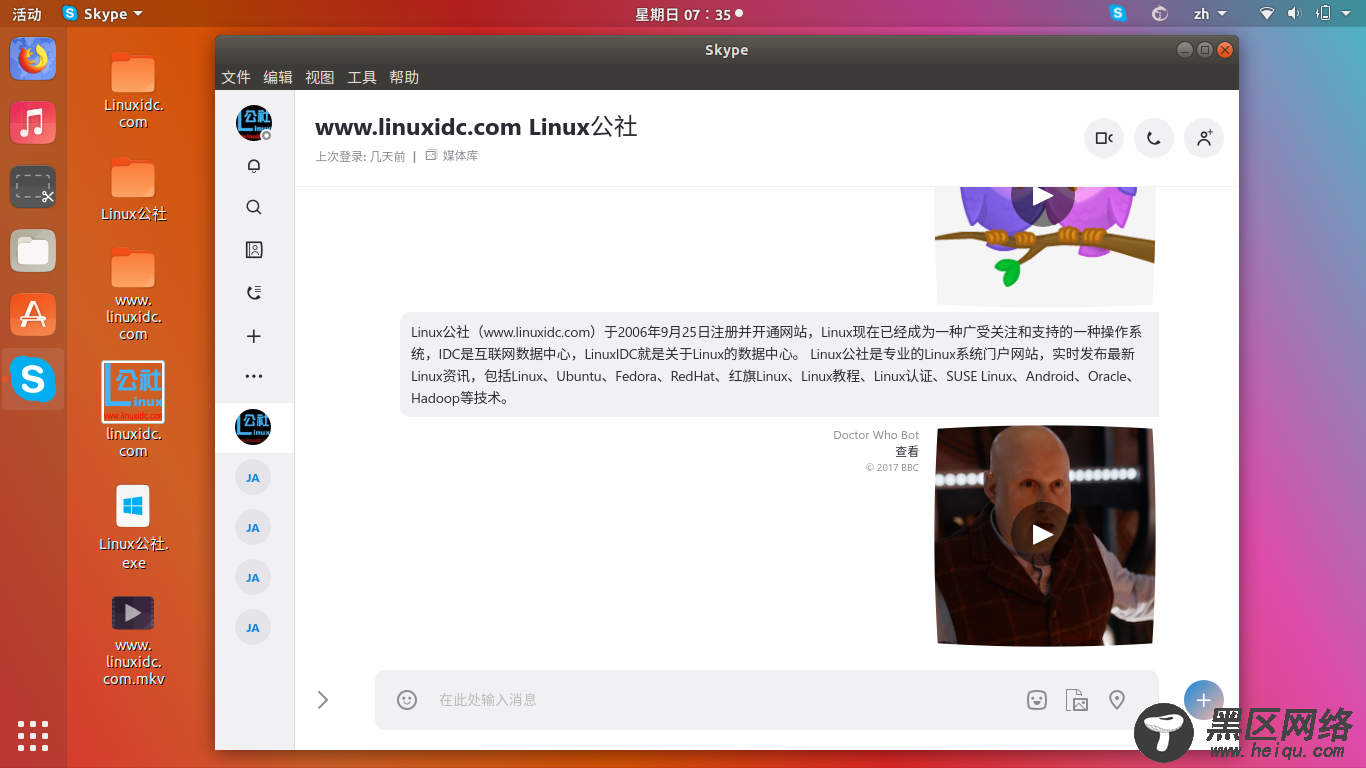Select the second JA contact
The image size is (1366, 768).
click(x=253, y=528)
